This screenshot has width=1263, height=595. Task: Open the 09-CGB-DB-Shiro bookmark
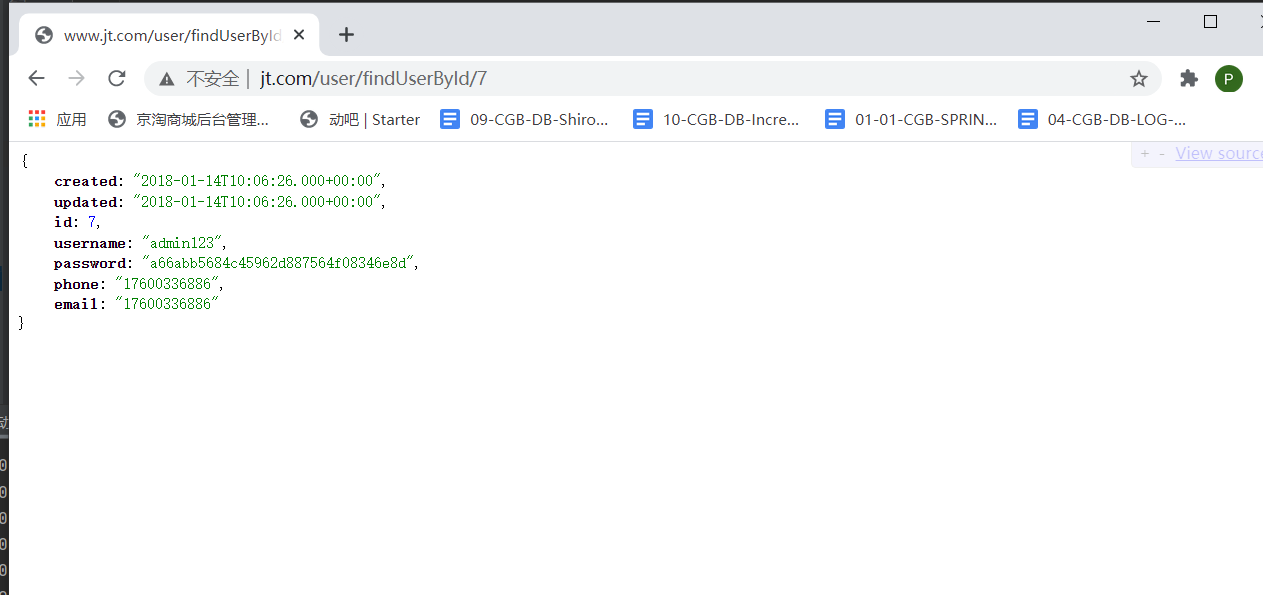point(525,119)
